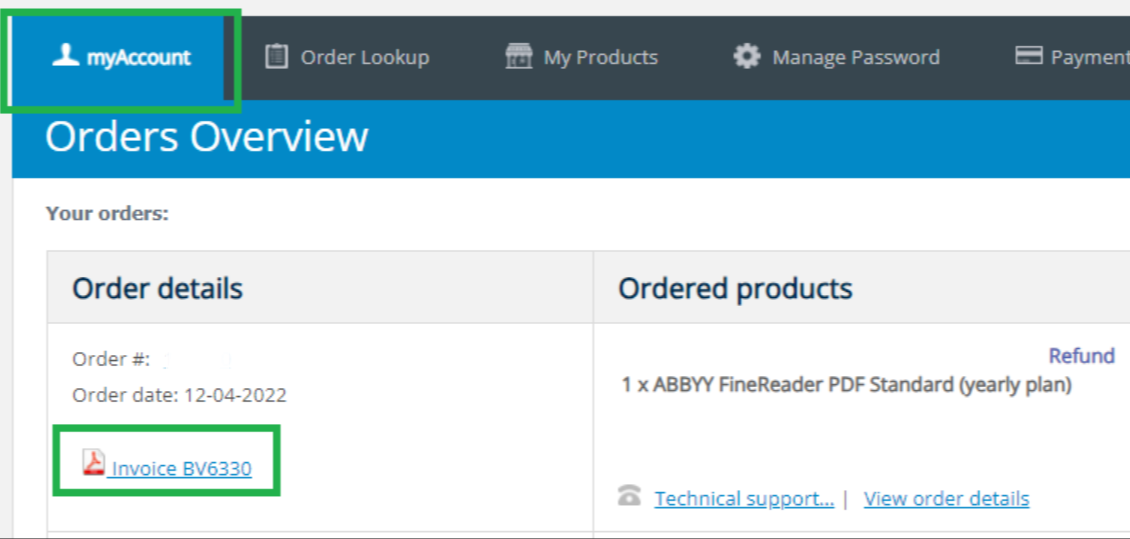This screenshot has height=539, width=1130.
Task: Click the 'Order #:' label
Action: click(111, 359)
